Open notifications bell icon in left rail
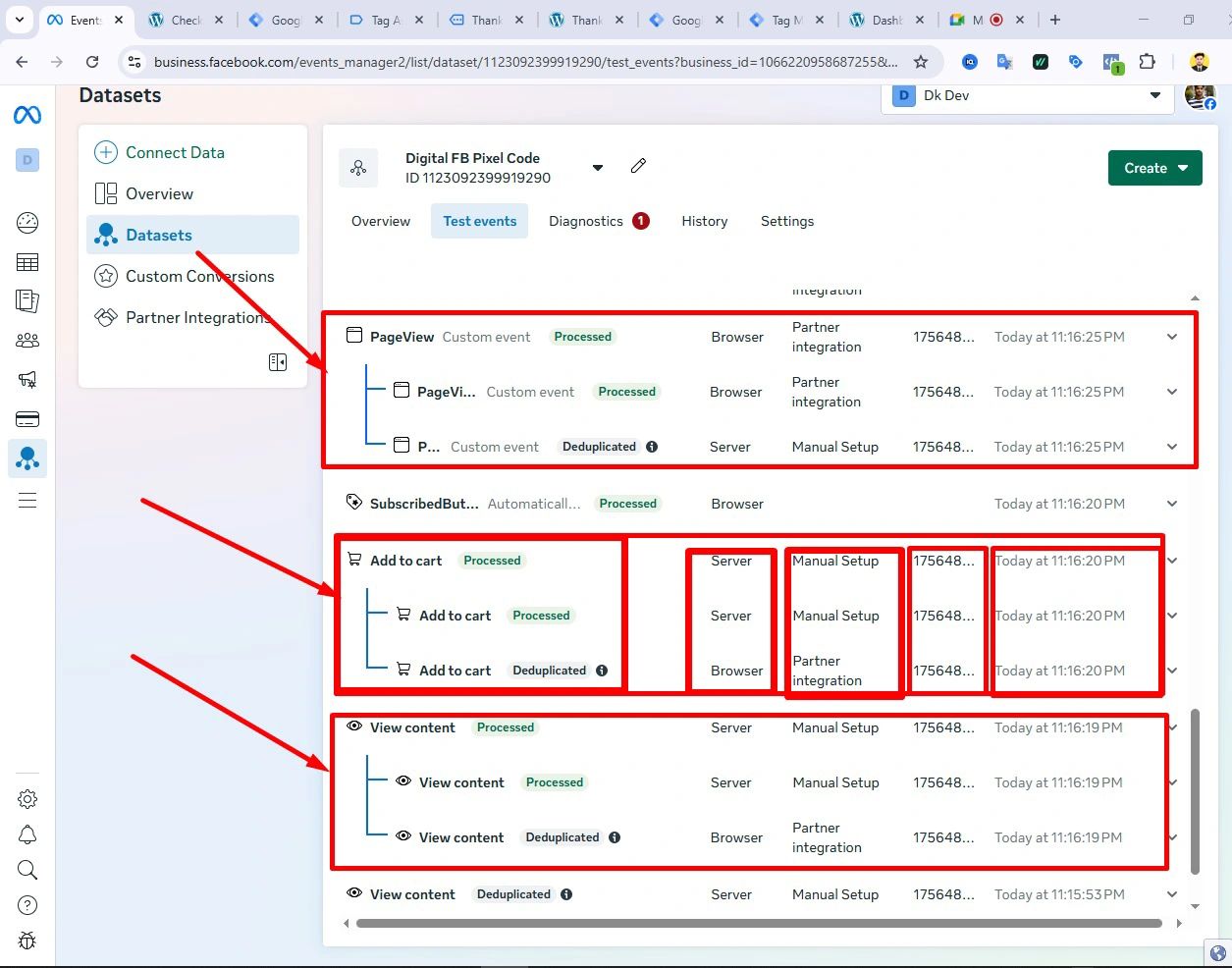The image size is (1232, 968). coord(27,834)
